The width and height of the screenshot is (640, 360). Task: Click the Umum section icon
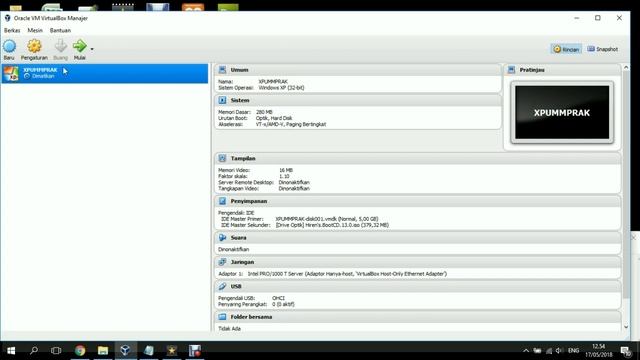coord(222,70)
